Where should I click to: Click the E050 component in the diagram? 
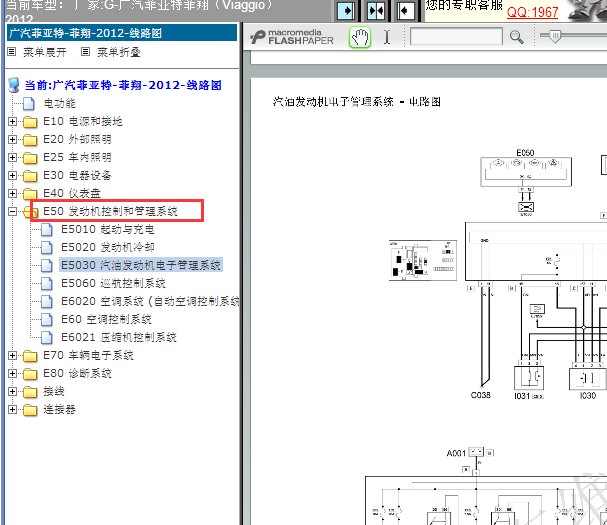click(526, 172)
